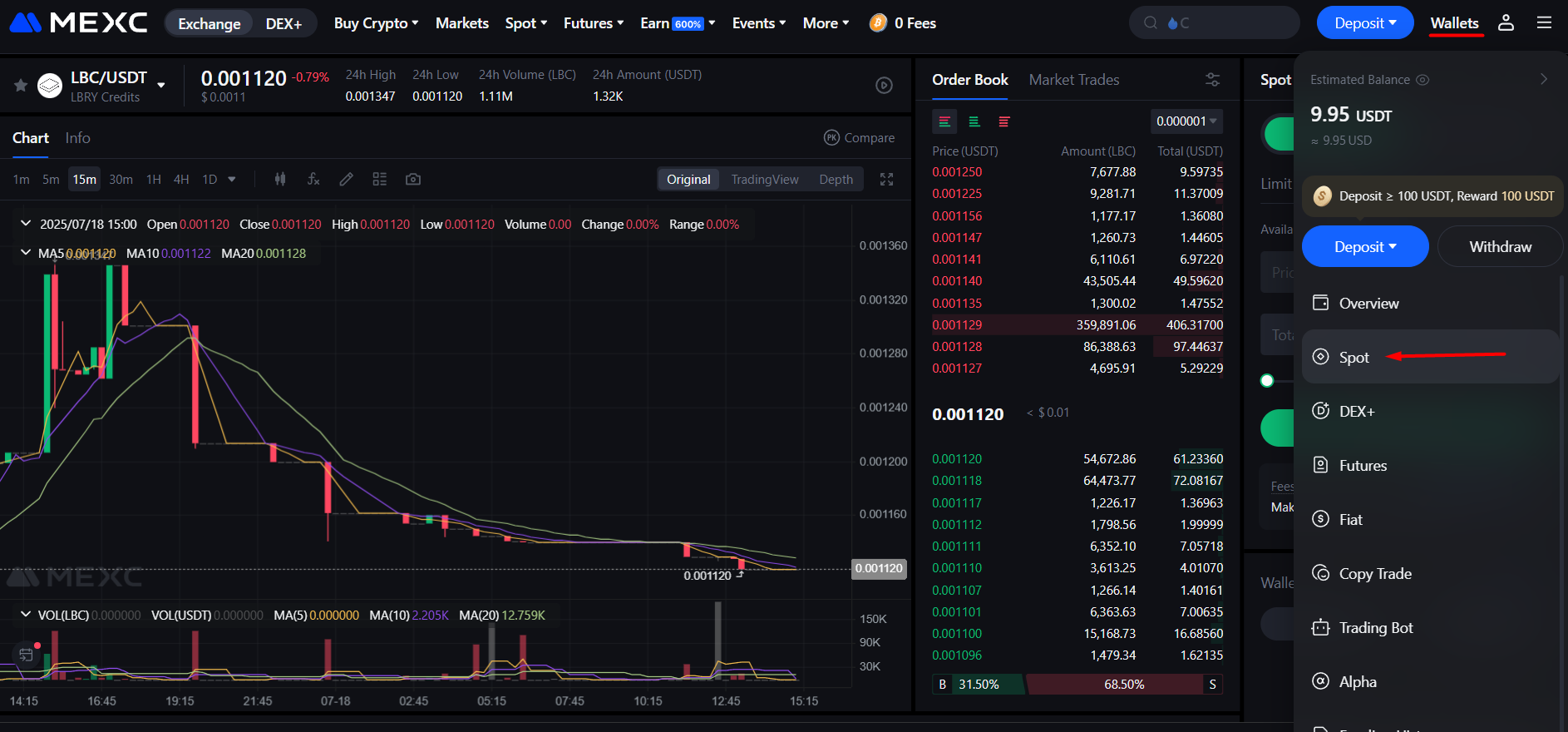Open order book settings sliders icon
The height and width of the screenshot is (732, 1568).
(x=1213, y=80)
